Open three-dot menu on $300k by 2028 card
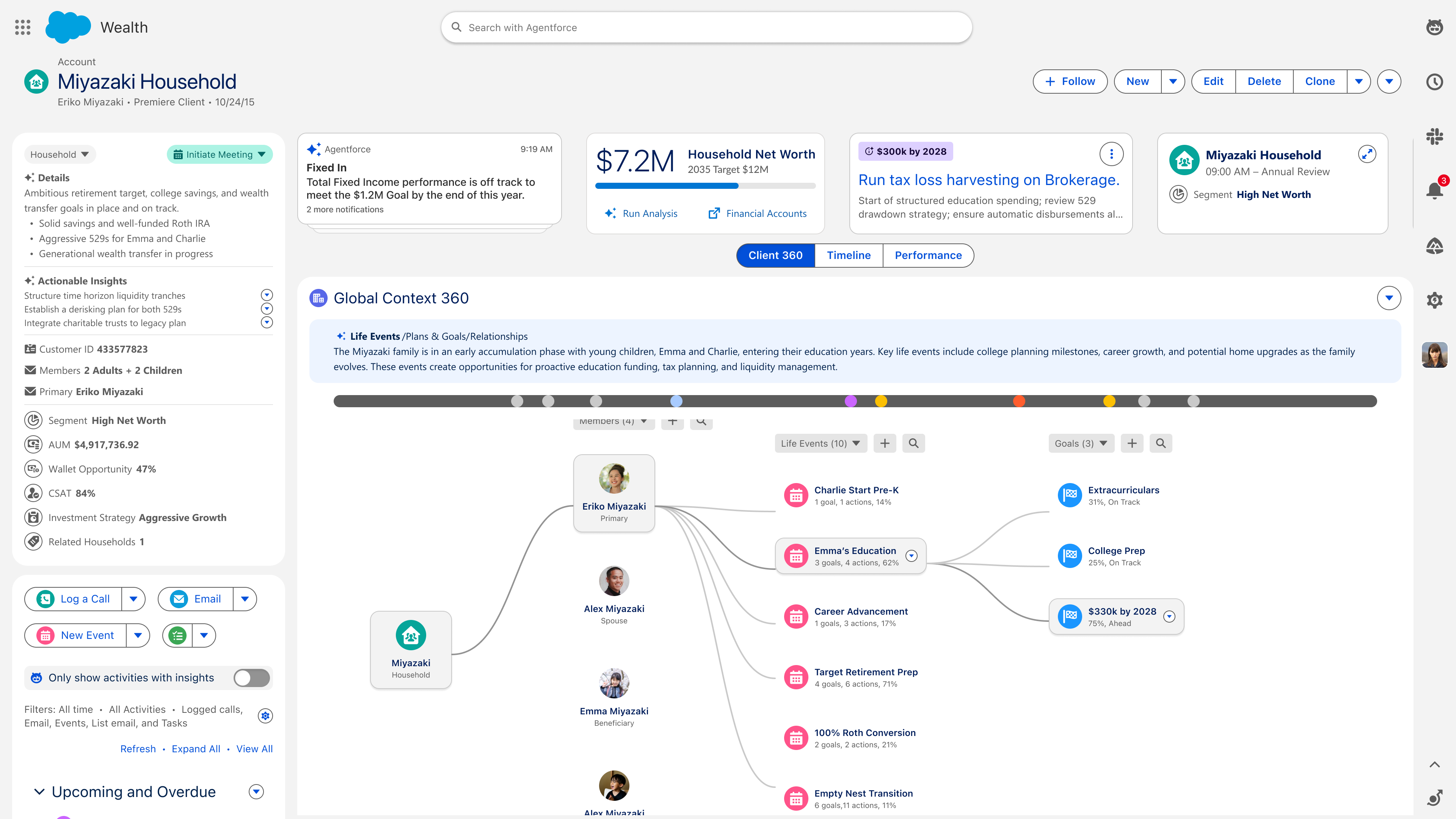The height and width of the screenshot is (819, 1456). coord(1111,154)
